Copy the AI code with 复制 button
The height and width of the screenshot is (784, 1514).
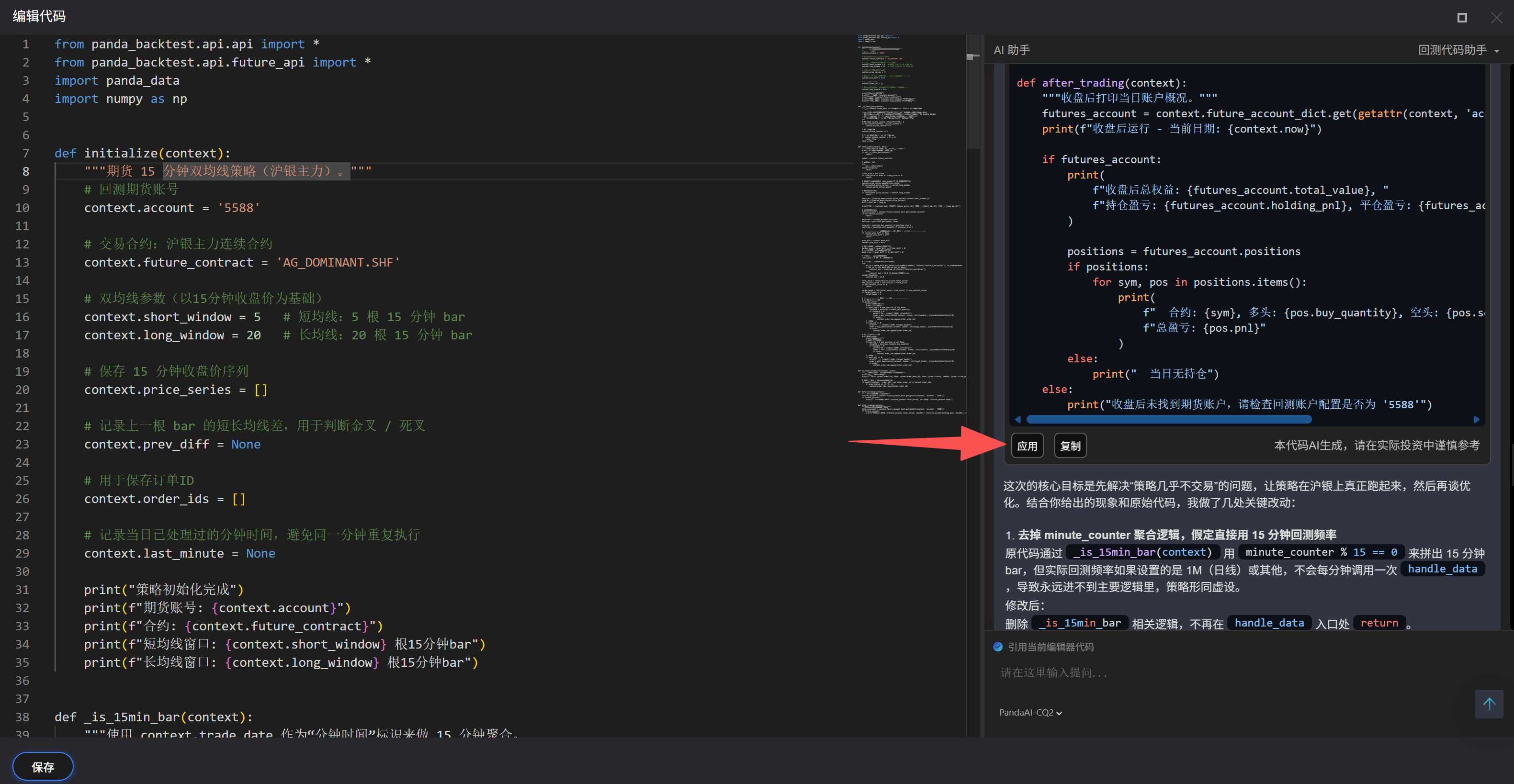point(1070,446)
